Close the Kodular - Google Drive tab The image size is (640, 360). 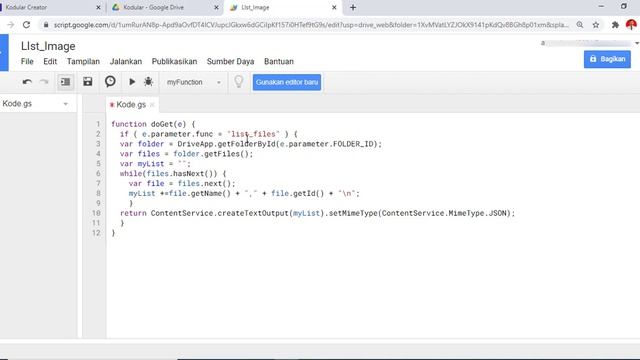(x=216, y=7)
